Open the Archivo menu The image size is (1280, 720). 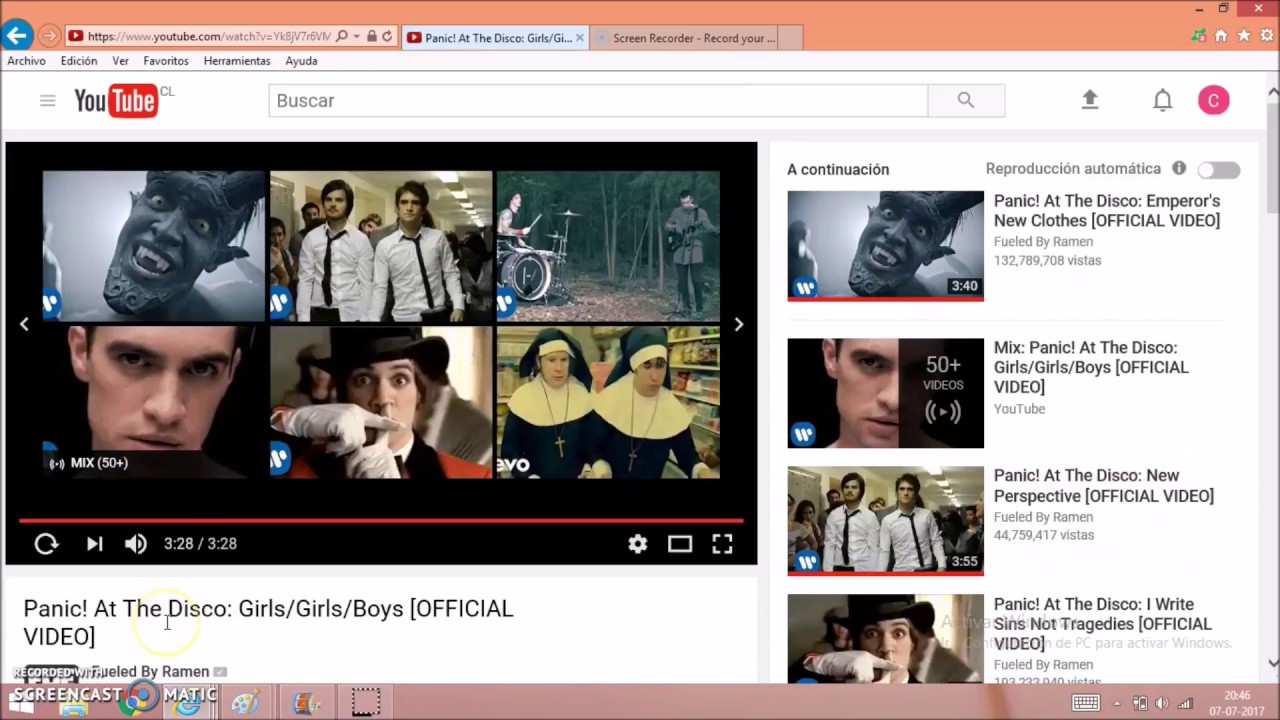pos(26,61)
